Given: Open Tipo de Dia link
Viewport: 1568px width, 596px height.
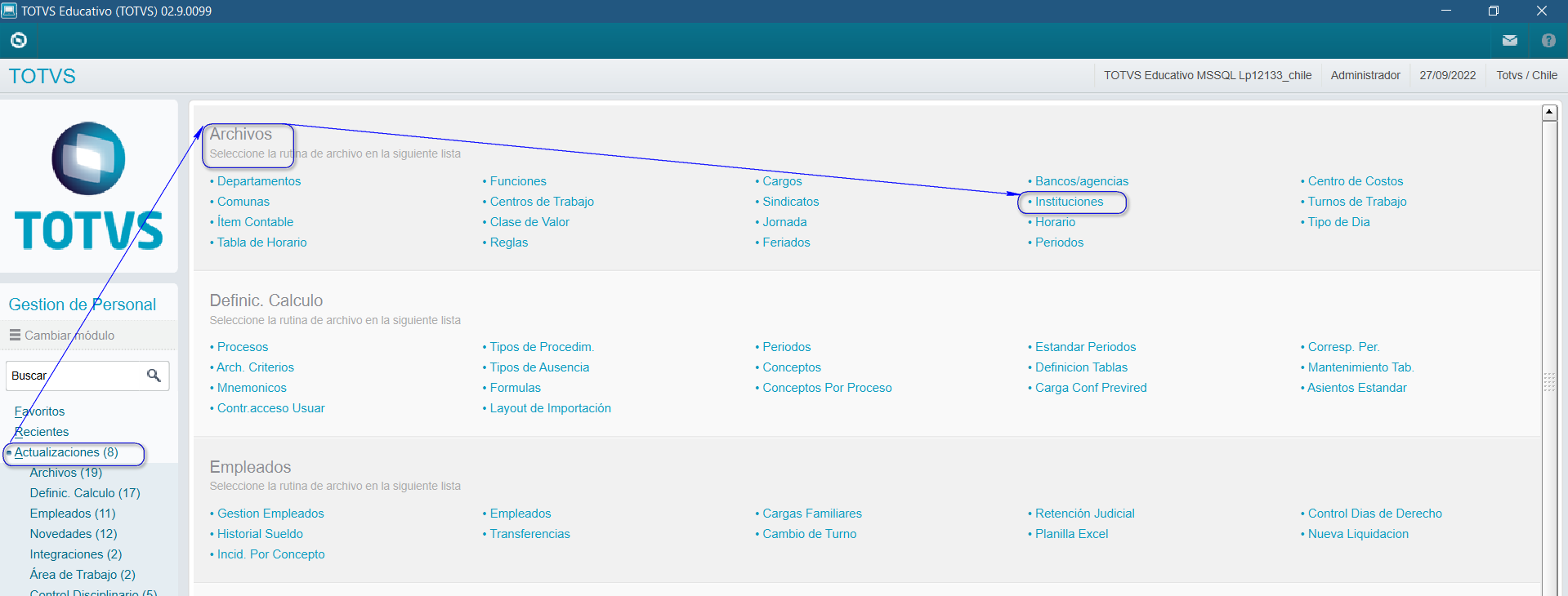Looking at the screenshot, I should click(1338, 222).
